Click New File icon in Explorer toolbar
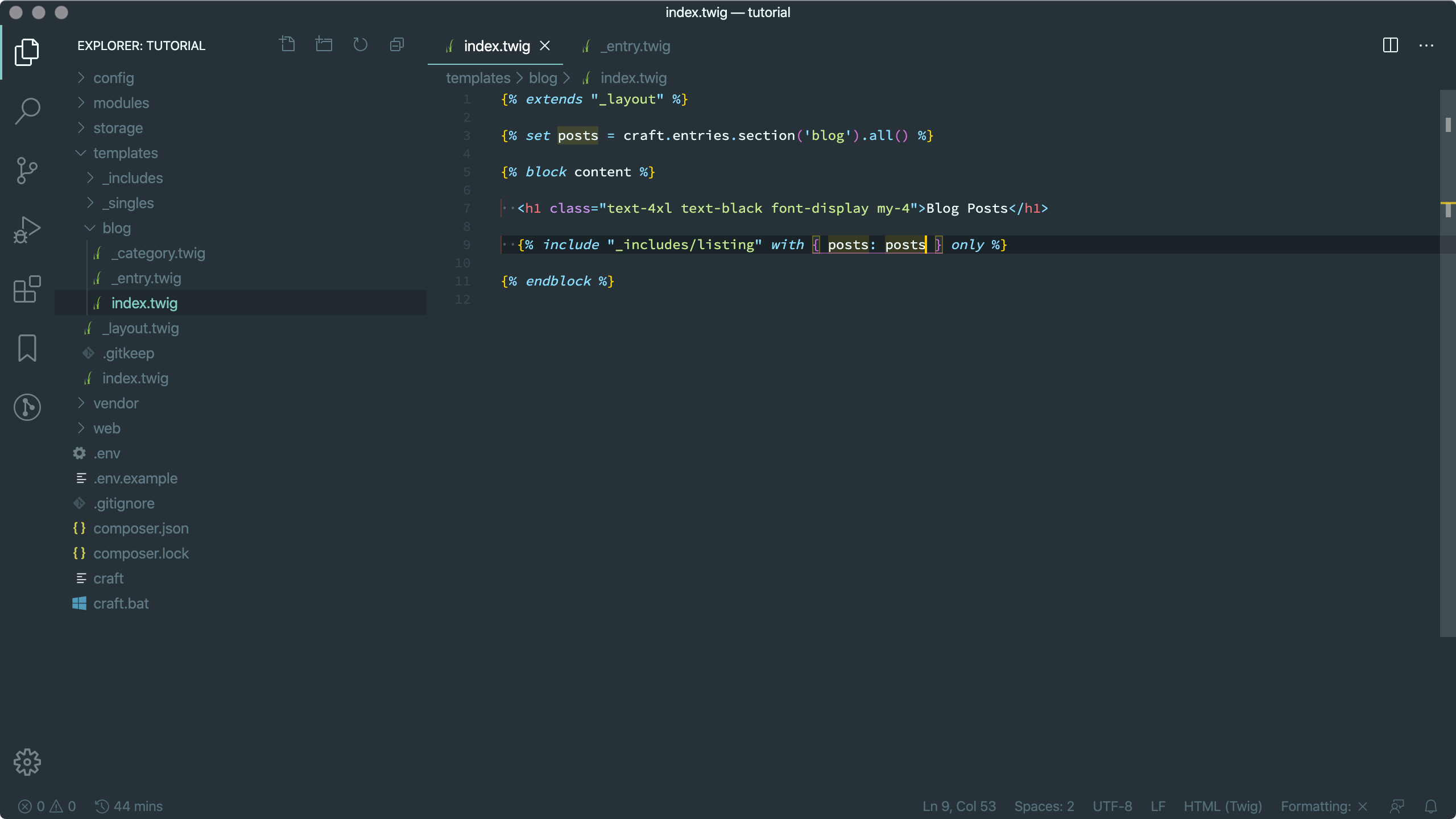Viewport: 1456px width, 819px height. [287, 44]
